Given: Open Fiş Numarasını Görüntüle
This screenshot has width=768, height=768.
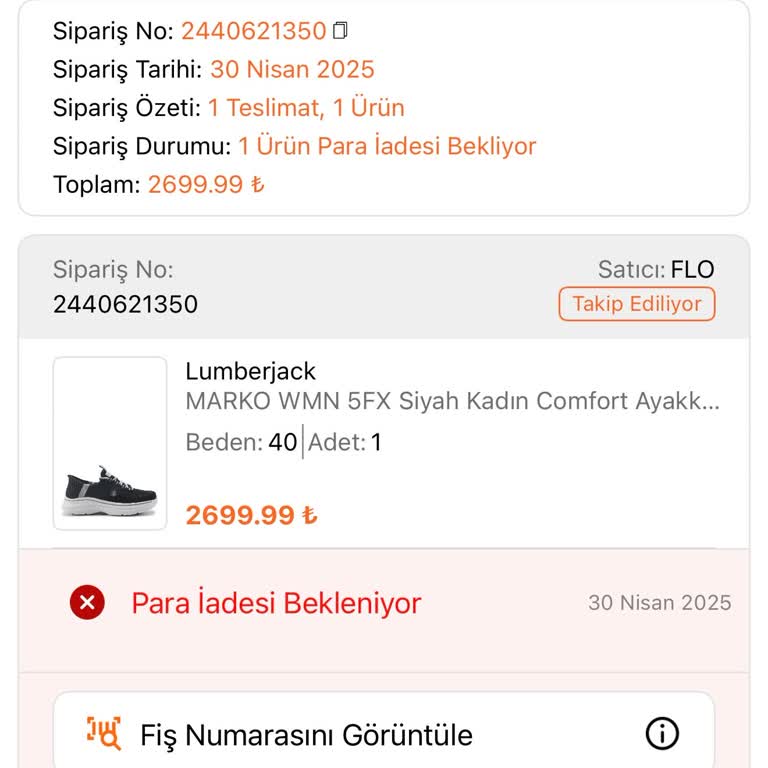Looking at the screenshot, I should click(x=306, y=735).
